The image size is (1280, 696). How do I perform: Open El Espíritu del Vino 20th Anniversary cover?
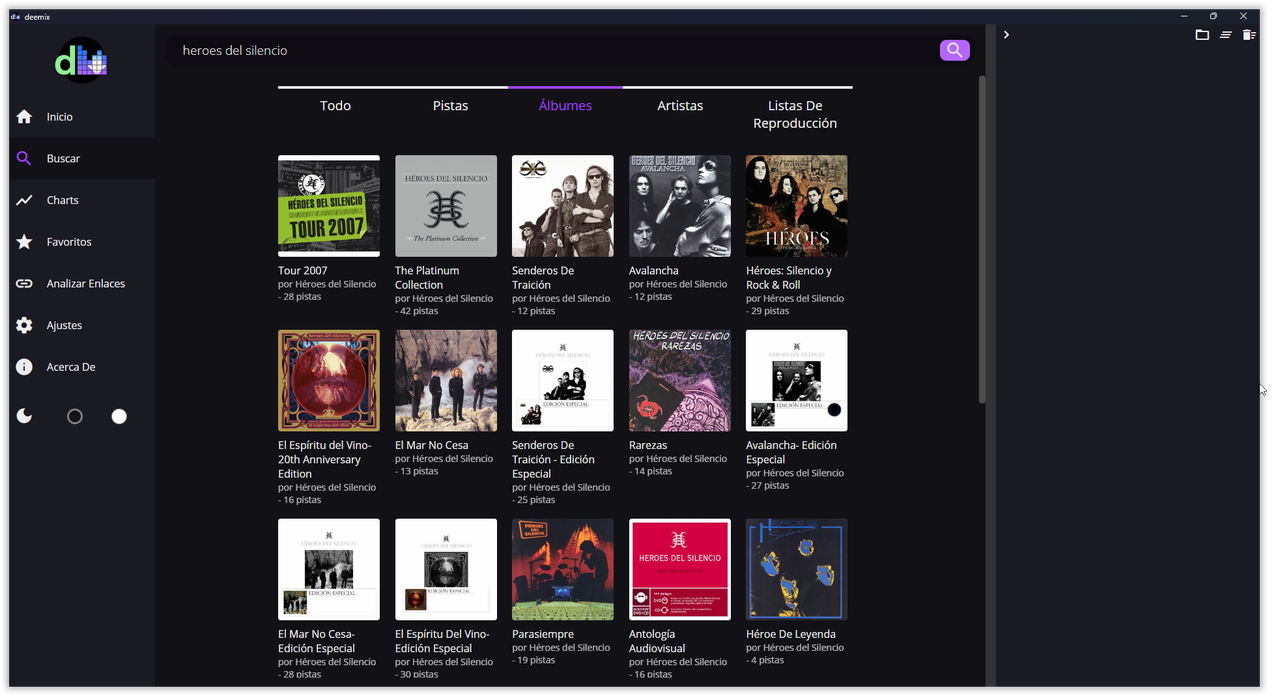coord(329,381)
